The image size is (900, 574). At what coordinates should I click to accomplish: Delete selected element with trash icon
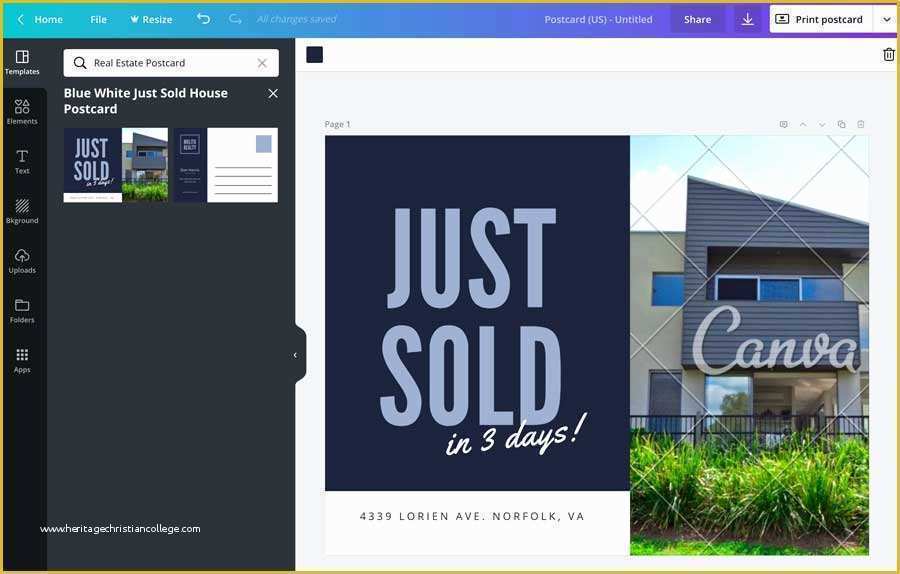pyautogui.click(x=889, y=55)
